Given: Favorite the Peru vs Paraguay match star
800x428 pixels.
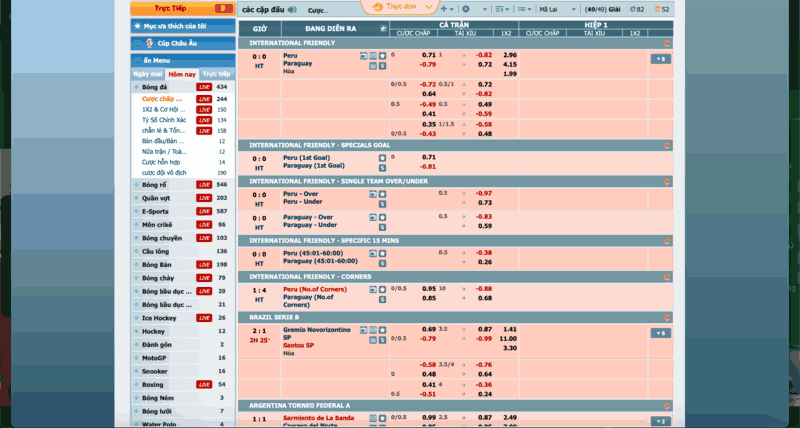Looking at the screenshot, I should (x=383, y=55).
